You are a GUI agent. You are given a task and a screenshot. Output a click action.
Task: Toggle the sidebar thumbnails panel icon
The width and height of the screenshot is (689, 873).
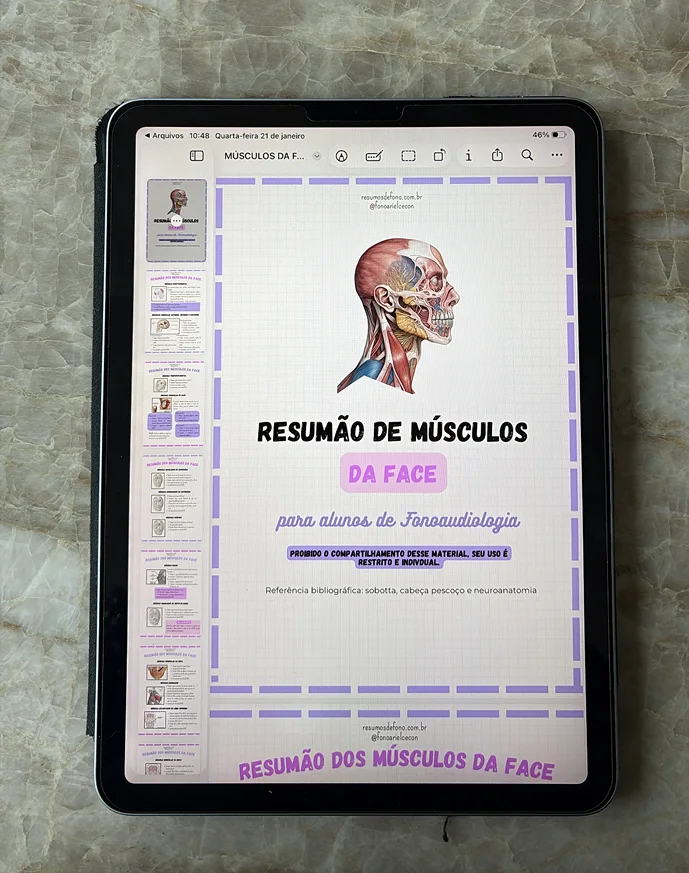[196, 156]
